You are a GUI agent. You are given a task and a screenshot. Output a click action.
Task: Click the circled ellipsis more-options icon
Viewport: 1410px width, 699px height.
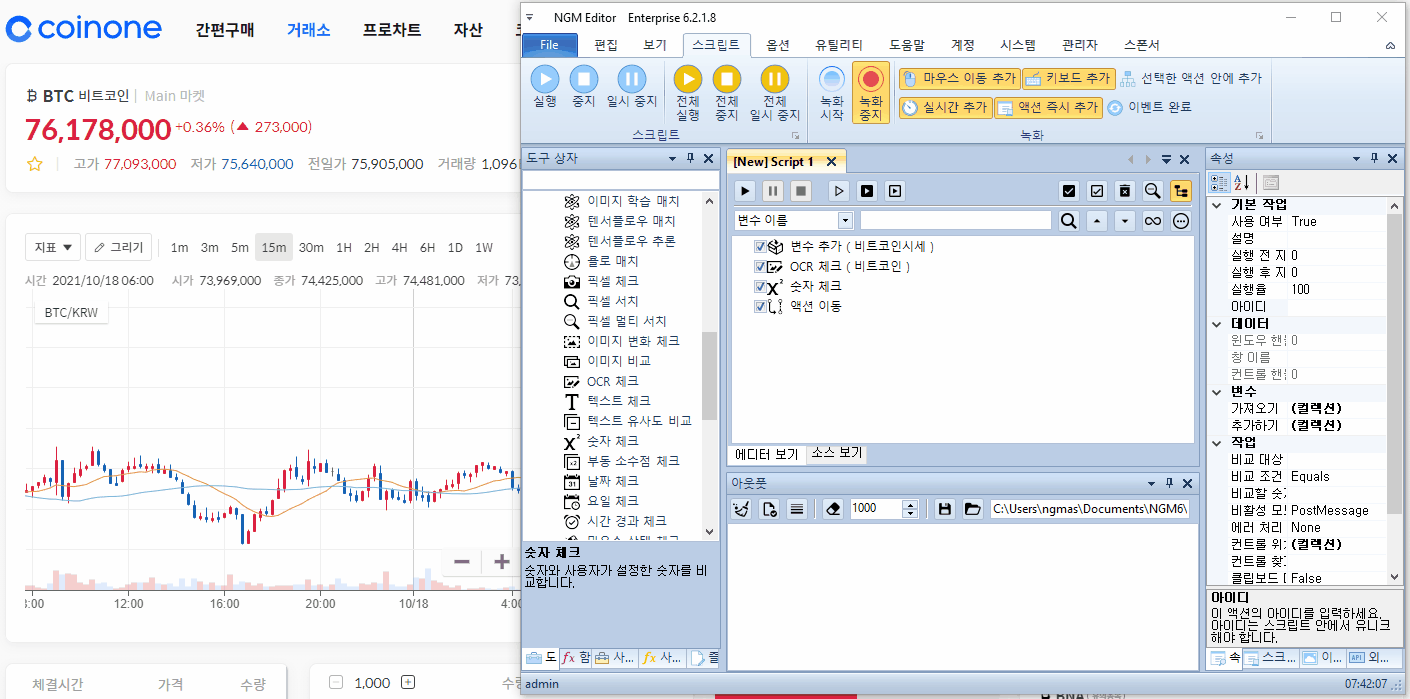1181,220
